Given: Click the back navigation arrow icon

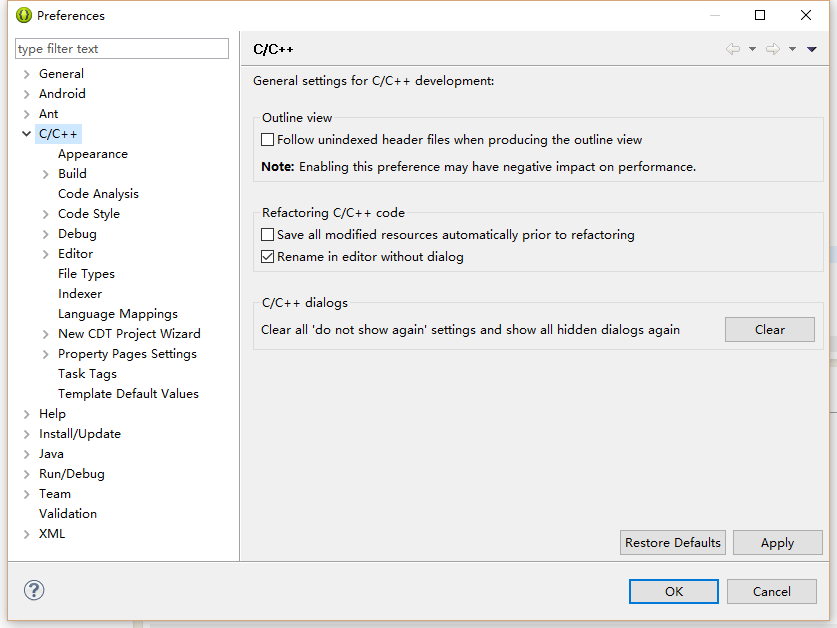Looking at the screenshot, I should coord(733,49).
